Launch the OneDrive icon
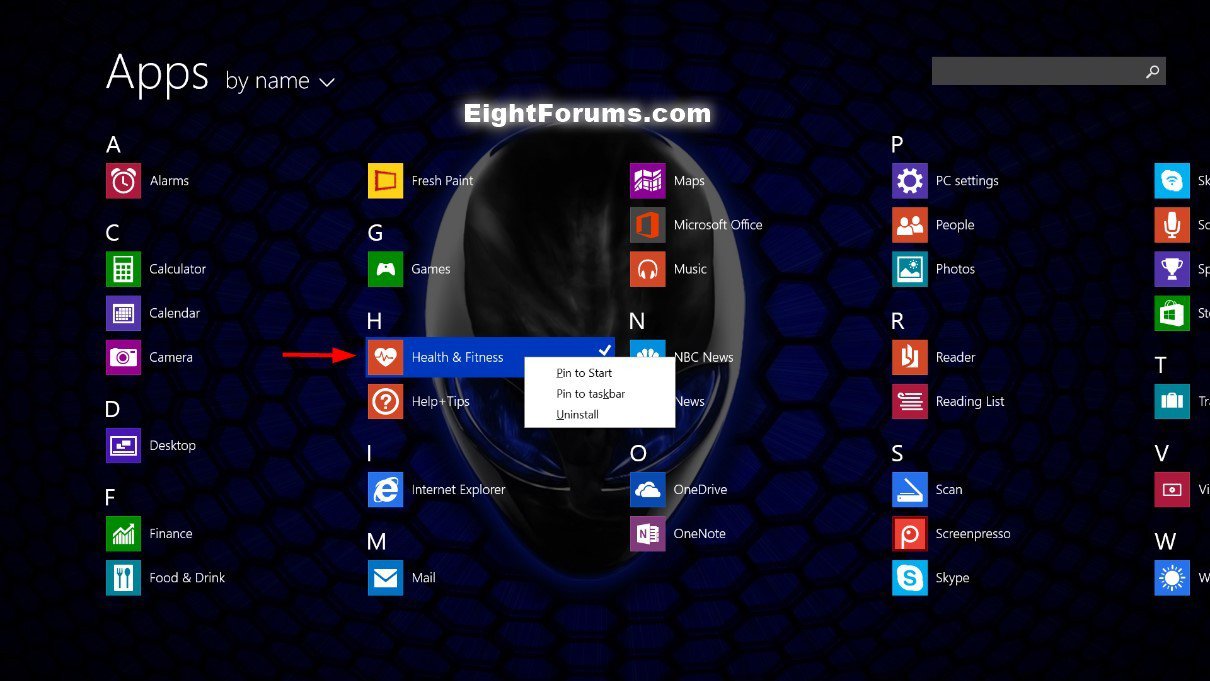The width and height of the screenshot is (1210, 681). click(647, 489)
